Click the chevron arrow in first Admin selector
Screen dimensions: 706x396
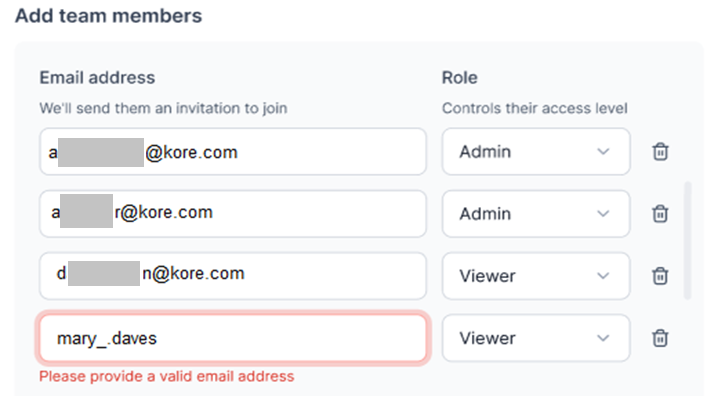tap(603, 152)
